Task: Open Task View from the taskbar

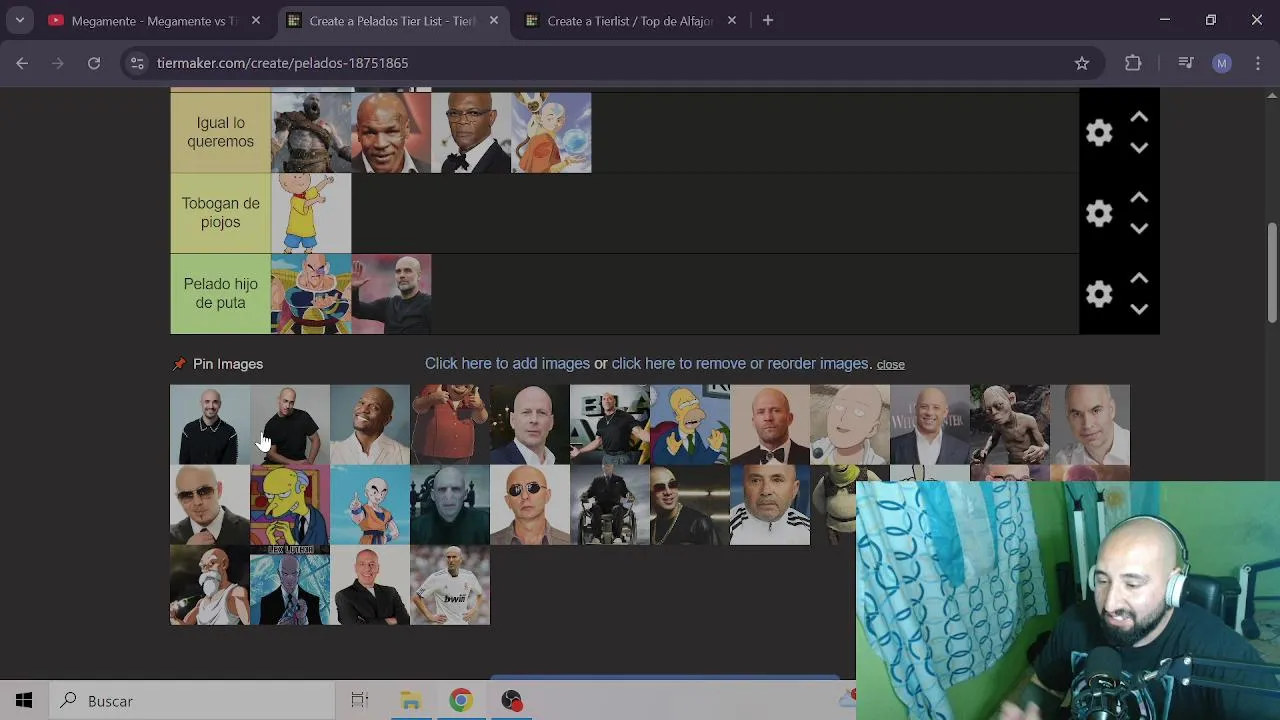Action: 360,701
